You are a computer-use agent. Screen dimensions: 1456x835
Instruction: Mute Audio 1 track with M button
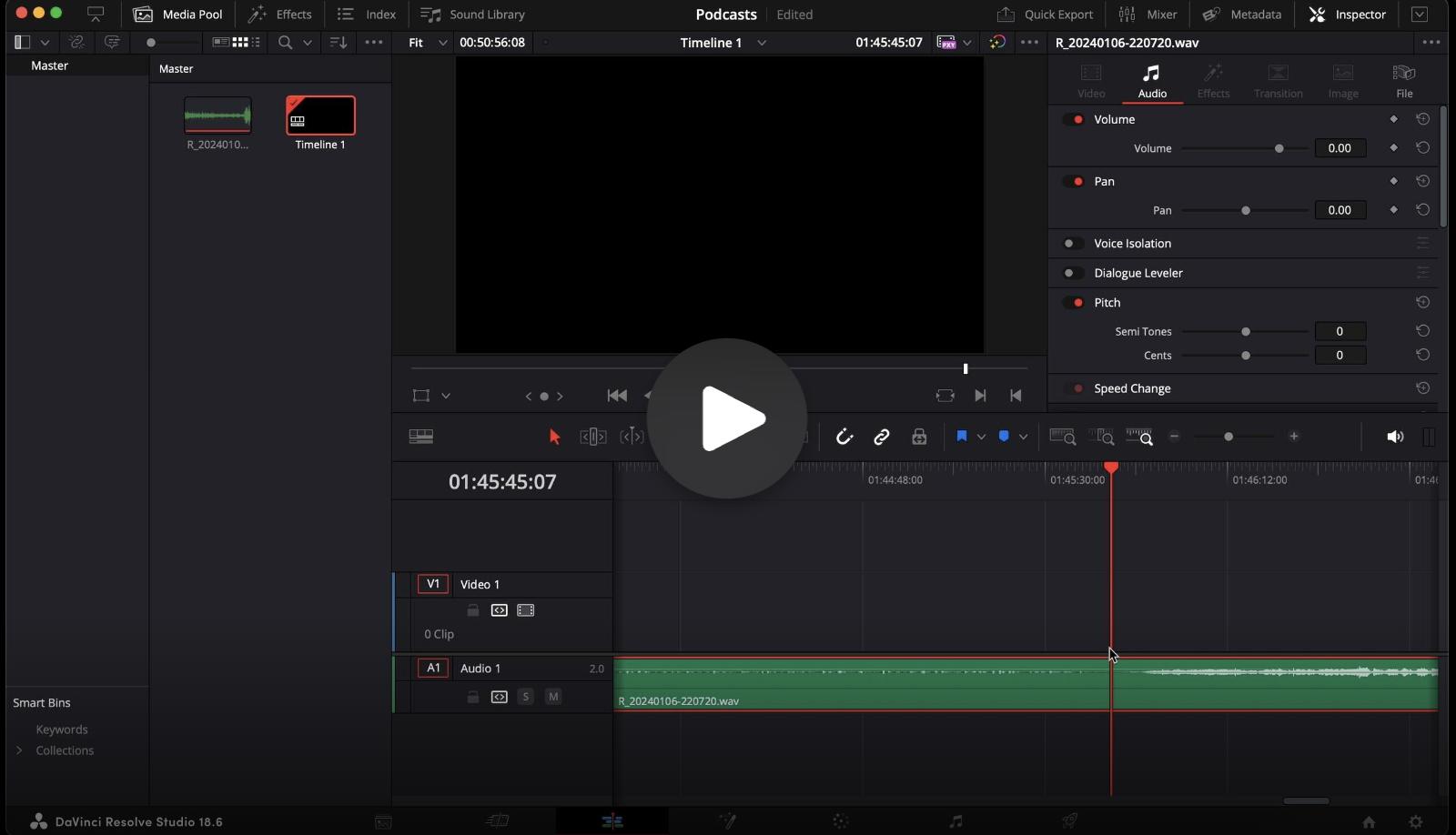[x=553, y=697]
